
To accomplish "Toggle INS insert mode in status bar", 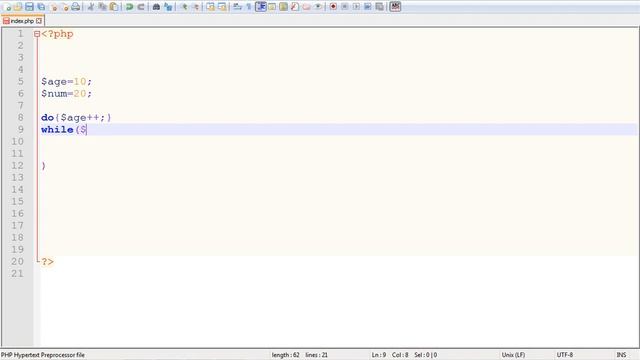I will 621,355.
